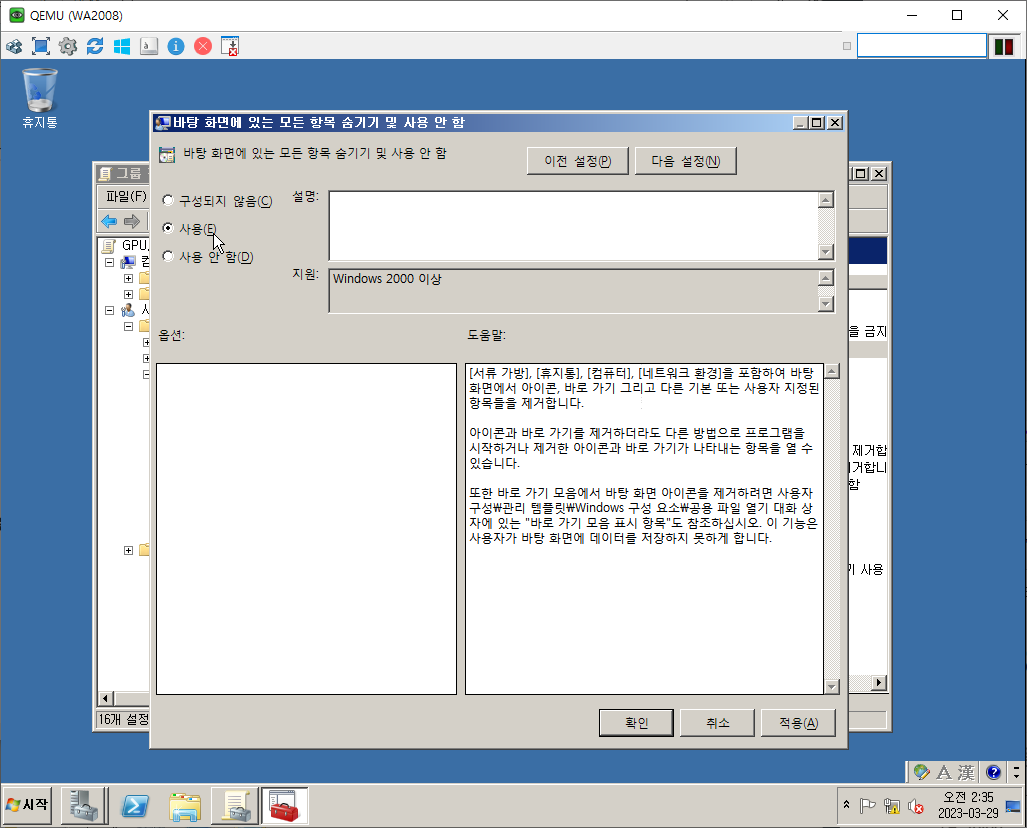Click the Action Center flag tray icon
Image resolution: width=1027 pixels, height=828 pixels.
(x=867, y=806)
